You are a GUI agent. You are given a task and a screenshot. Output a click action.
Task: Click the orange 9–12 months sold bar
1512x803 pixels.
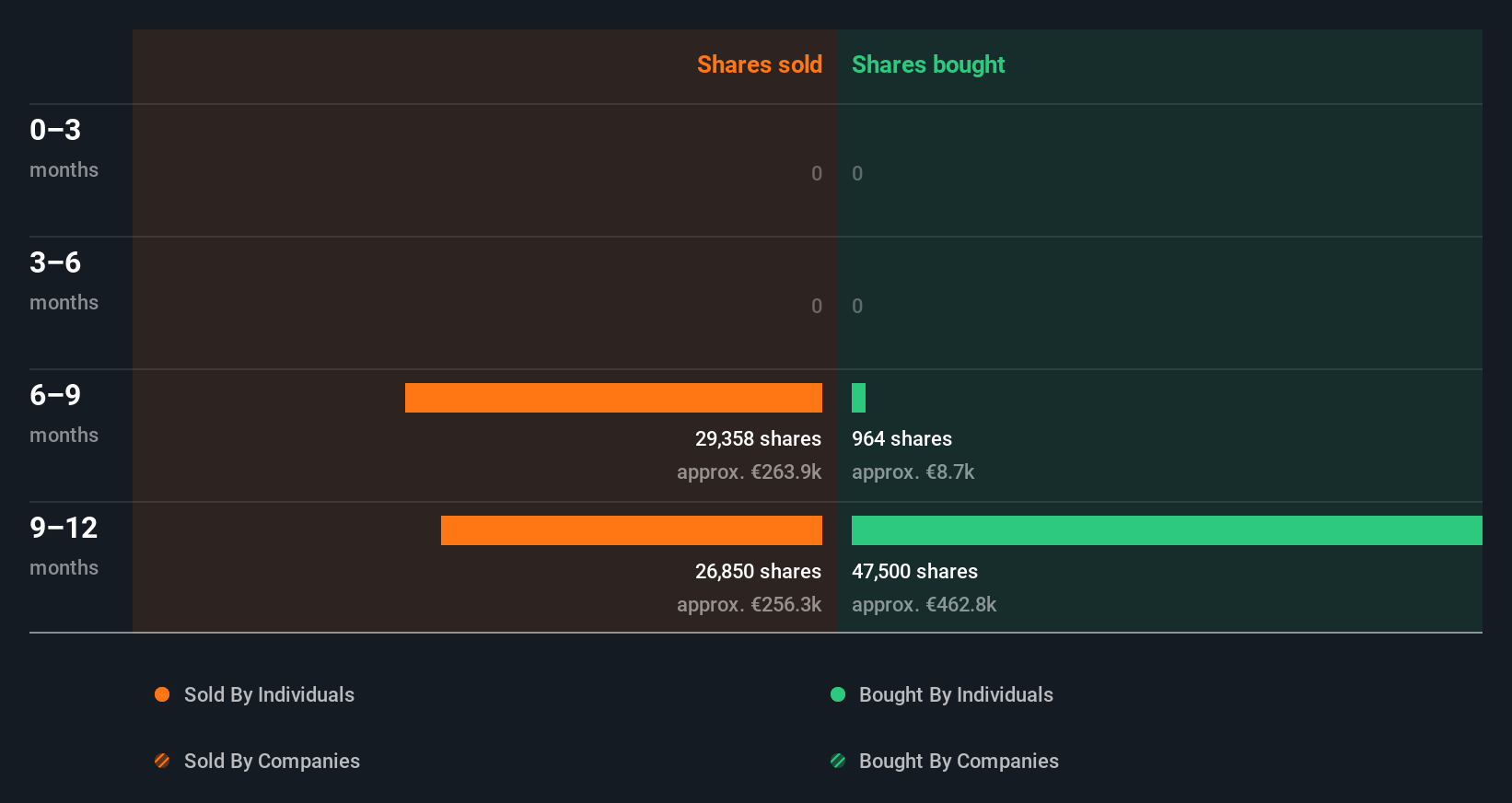[x=632, y=530]
